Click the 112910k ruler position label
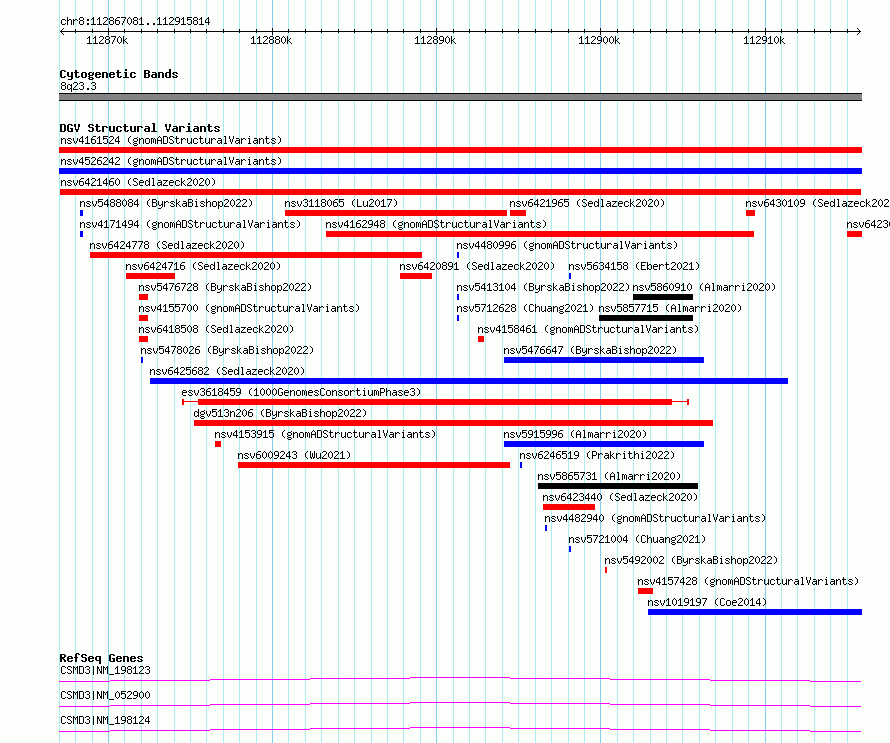The height and width of the screenshot is (743, 890). 764,40
